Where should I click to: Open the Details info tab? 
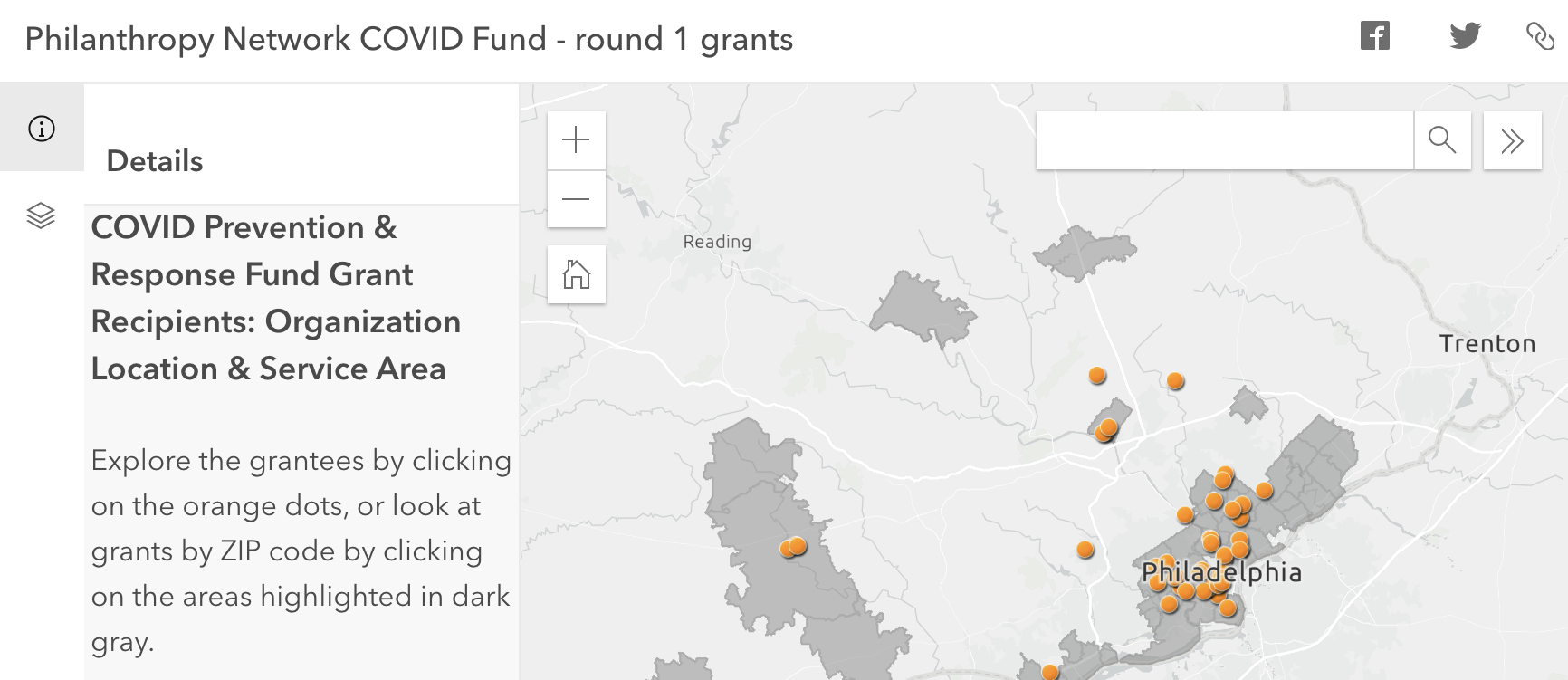(x=42, y=129)
